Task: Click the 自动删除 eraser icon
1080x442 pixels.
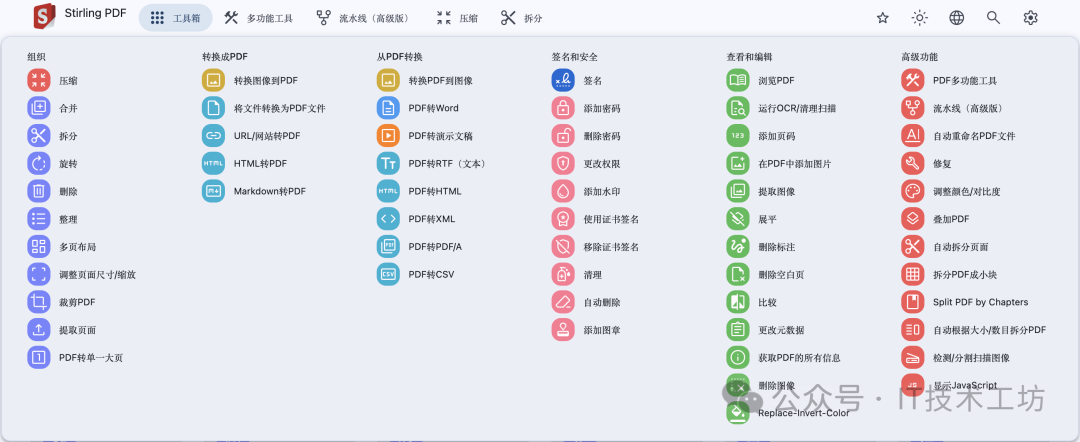Action: click(563, 302)
